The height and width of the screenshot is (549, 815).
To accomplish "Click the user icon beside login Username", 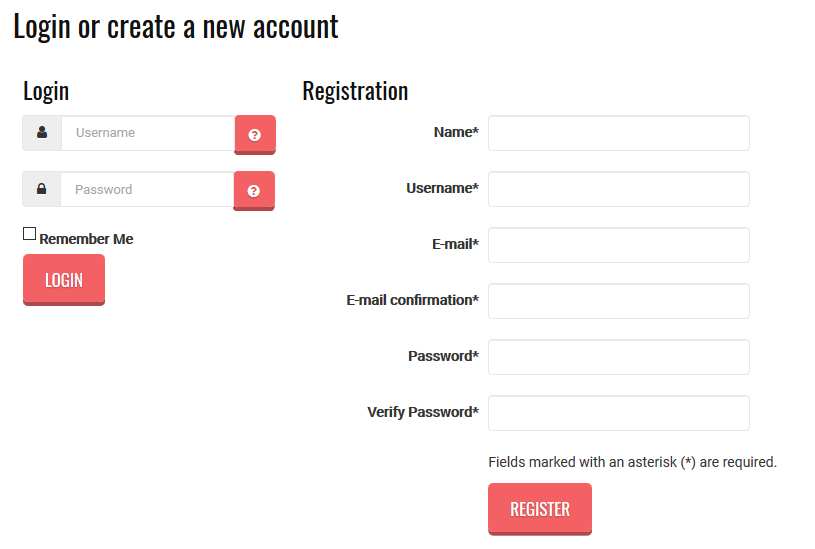I will [42, 133].
